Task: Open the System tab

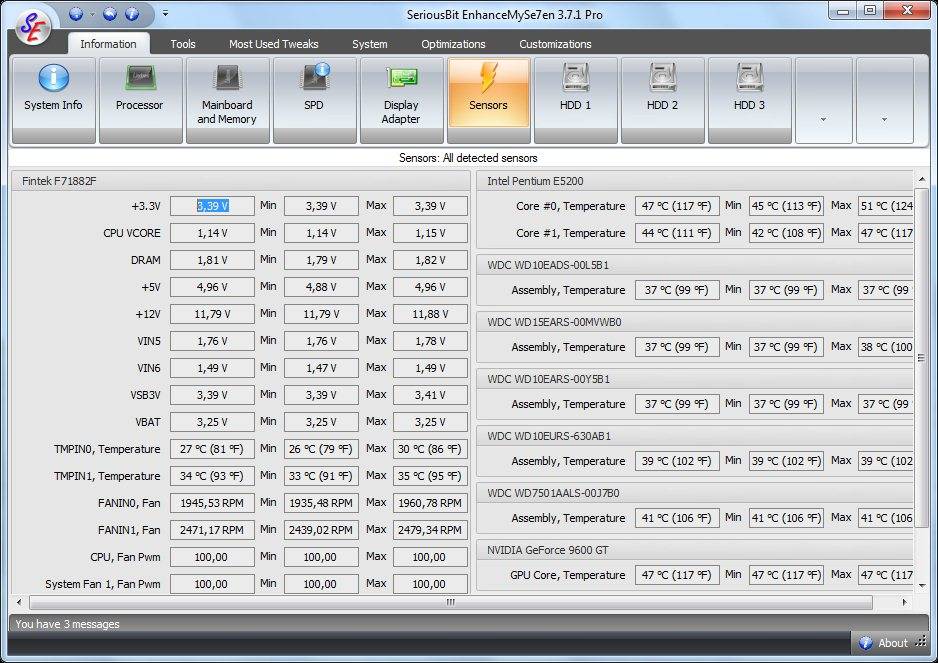Action: [370, 44]
